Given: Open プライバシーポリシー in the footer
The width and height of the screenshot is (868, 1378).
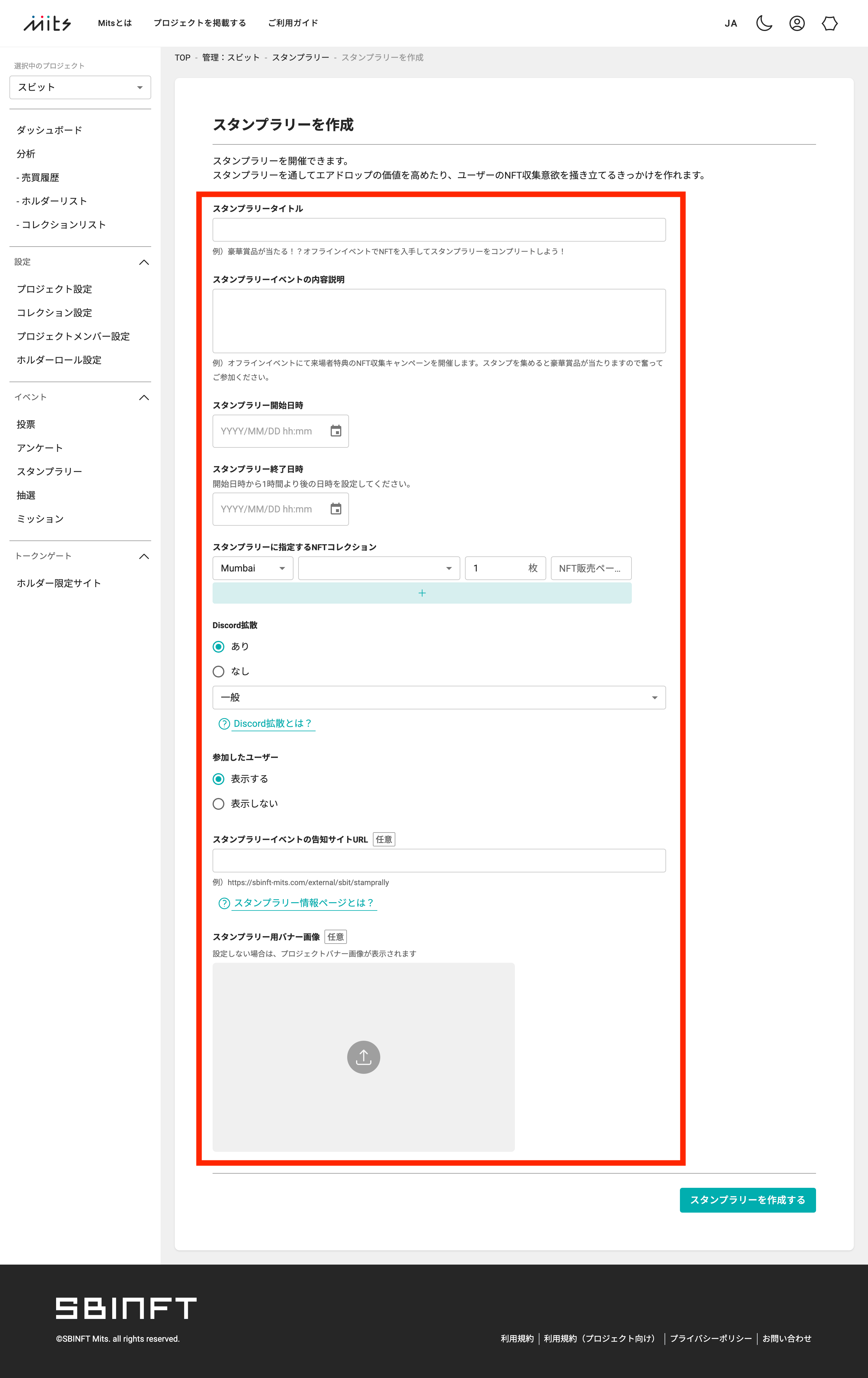Looking at the screenshot, I should click(x=711, y=1338).
